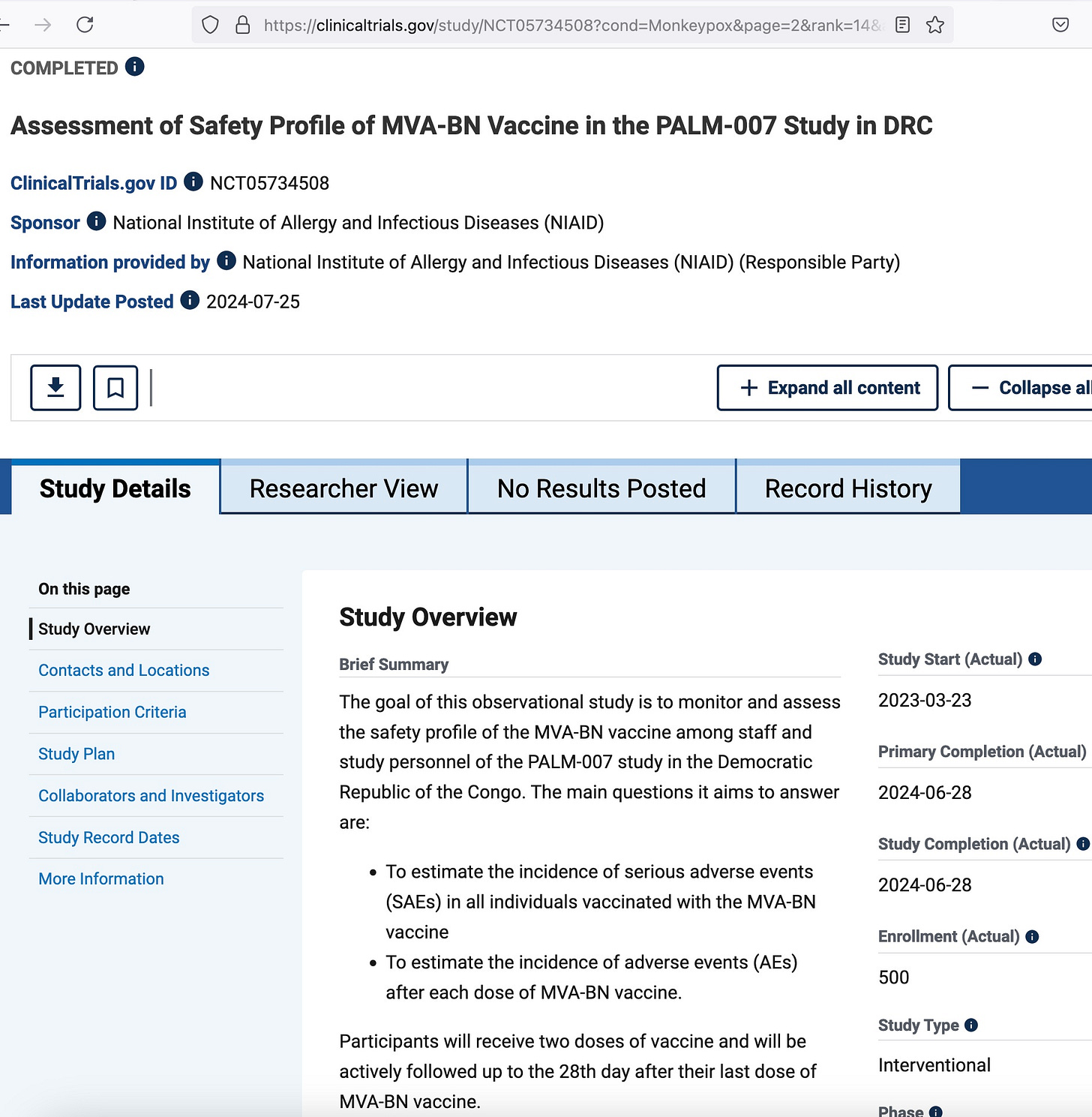This screenshot has width=1092, height=1117.
Task: Open the No Results Posted tab
Action: [601, 488]
